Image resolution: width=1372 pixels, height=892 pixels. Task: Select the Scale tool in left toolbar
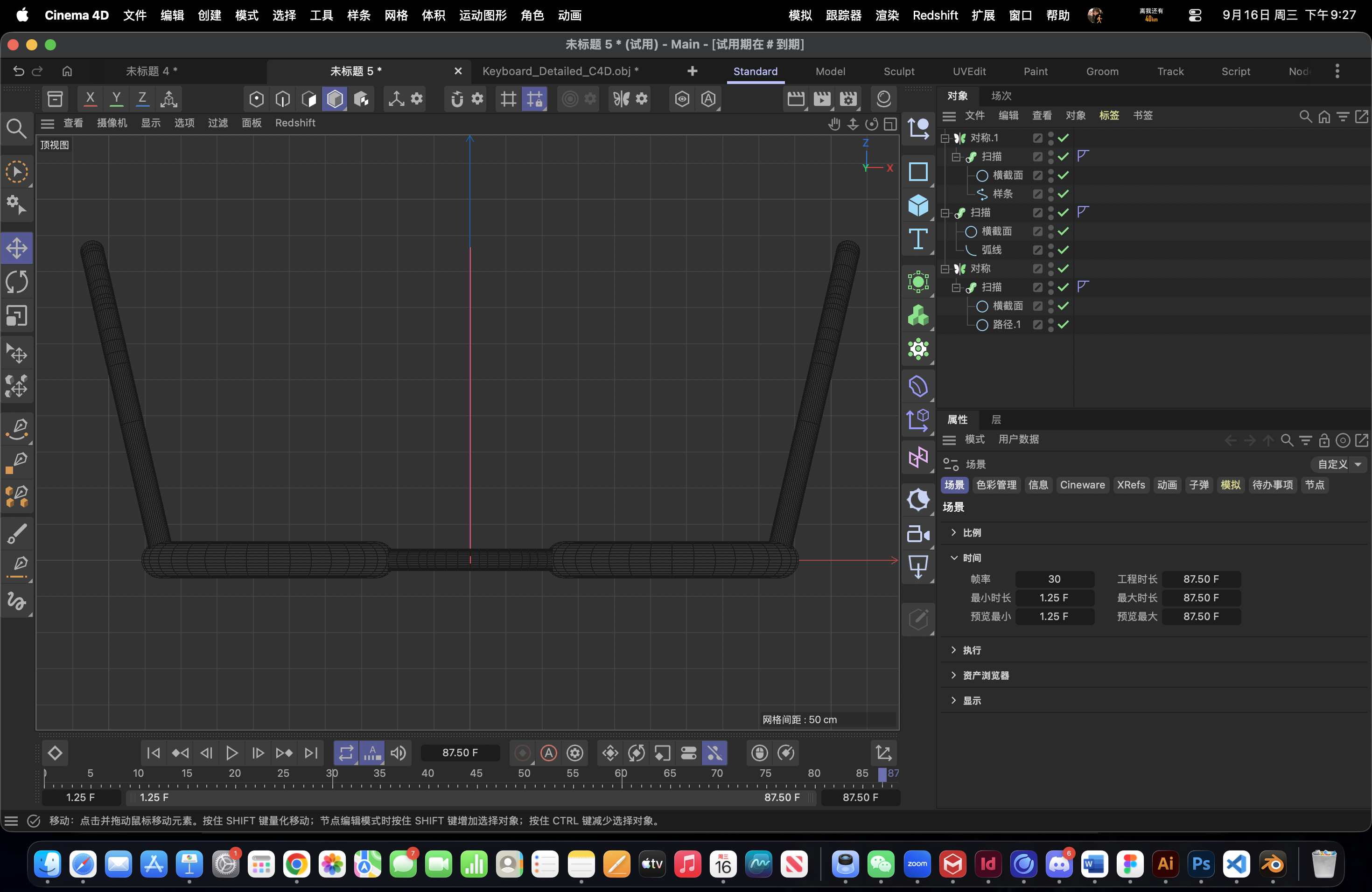pos(17,316)
